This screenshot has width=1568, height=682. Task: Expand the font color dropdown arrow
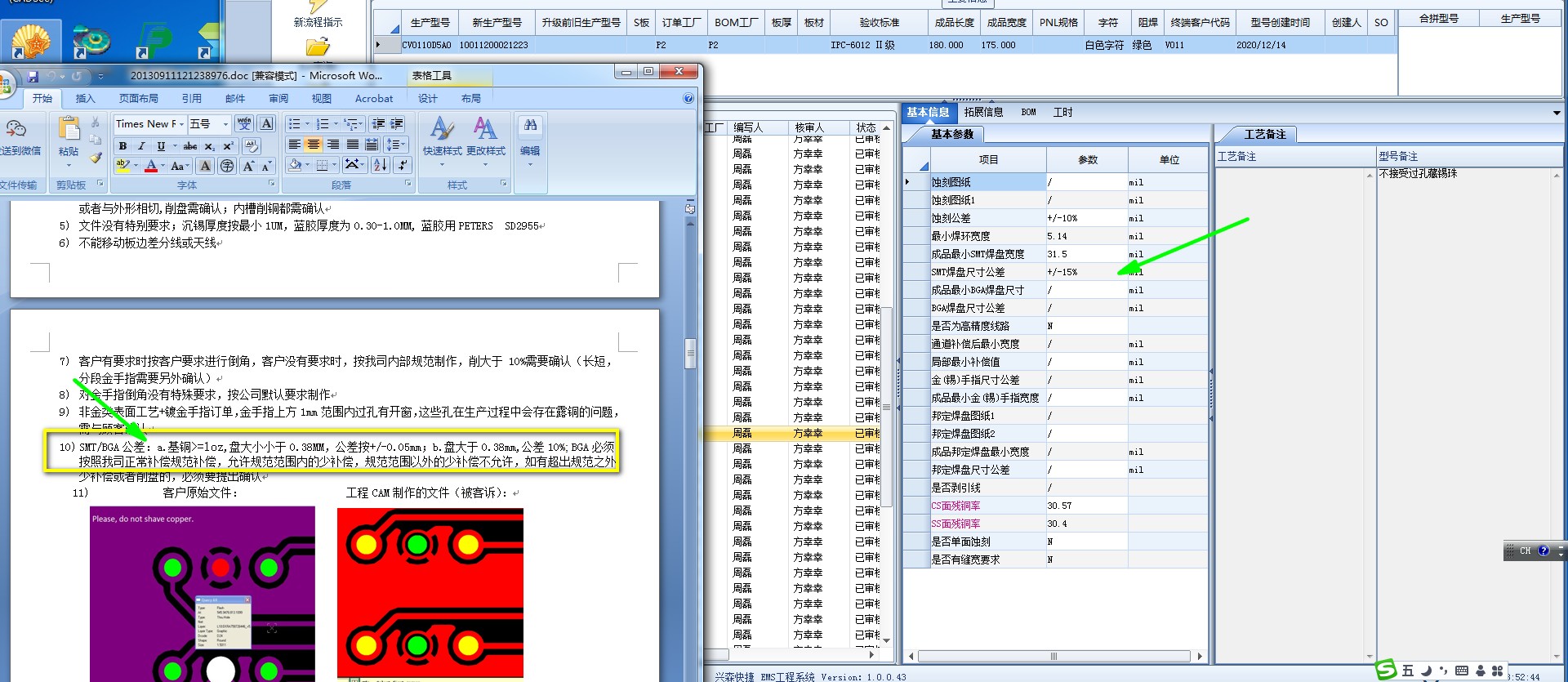[163, 167]
